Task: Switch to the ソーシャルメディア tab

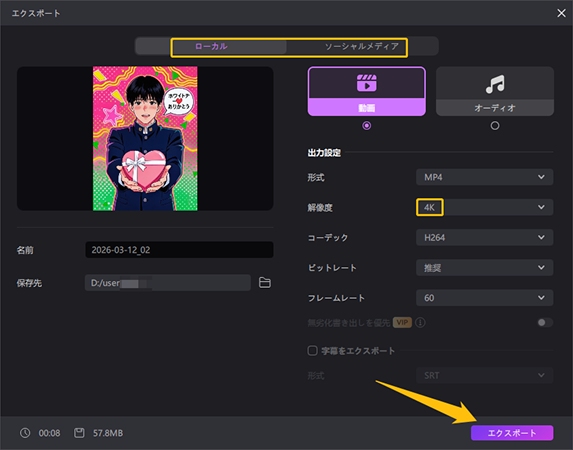Action: [x=362, y=46]
